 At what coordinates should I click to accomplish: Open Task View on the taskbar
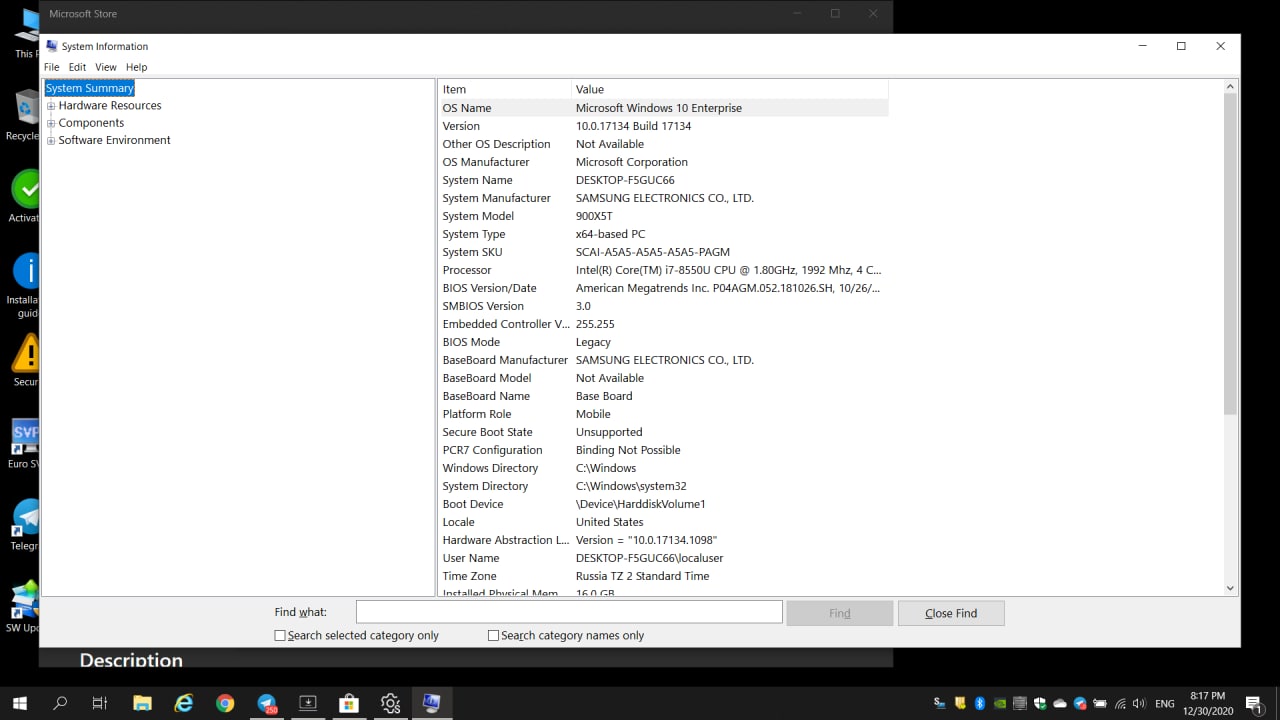(100, 703)
